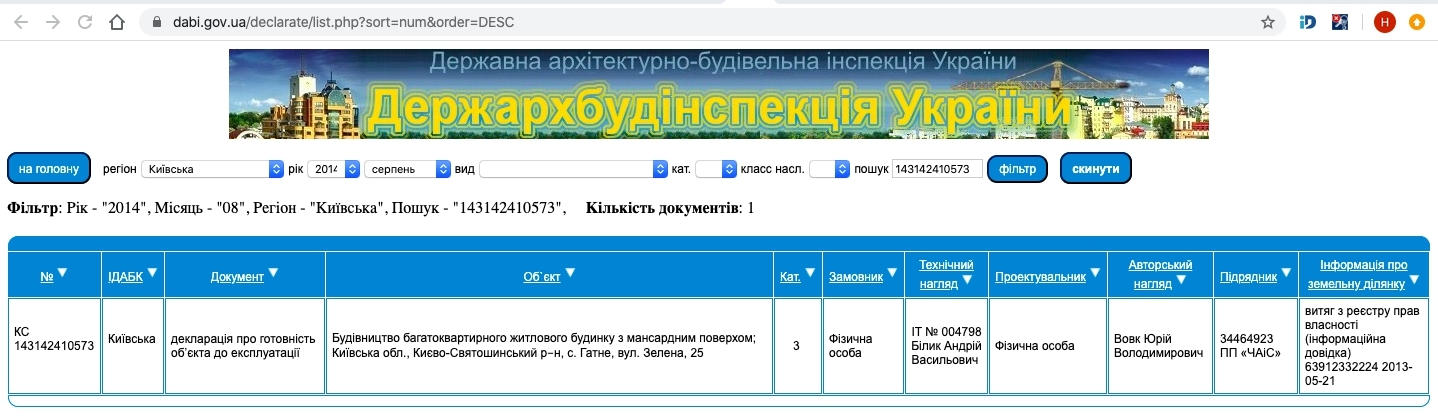Sort by Замовник column arrow

(x=892, y=273)
